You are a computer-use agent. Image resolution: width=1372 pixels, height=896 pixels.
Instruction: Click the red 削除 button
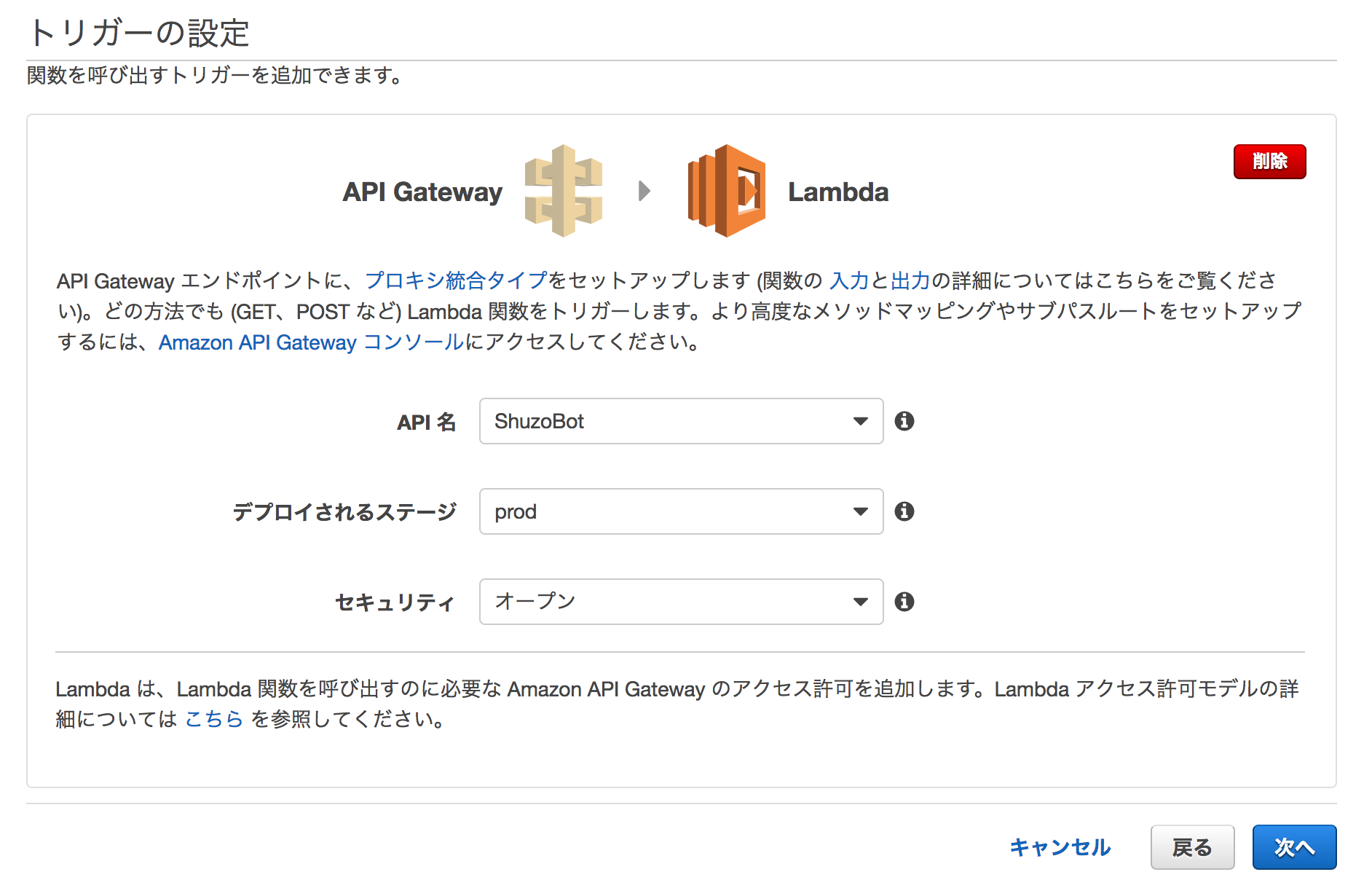[x=1269, y=161]
